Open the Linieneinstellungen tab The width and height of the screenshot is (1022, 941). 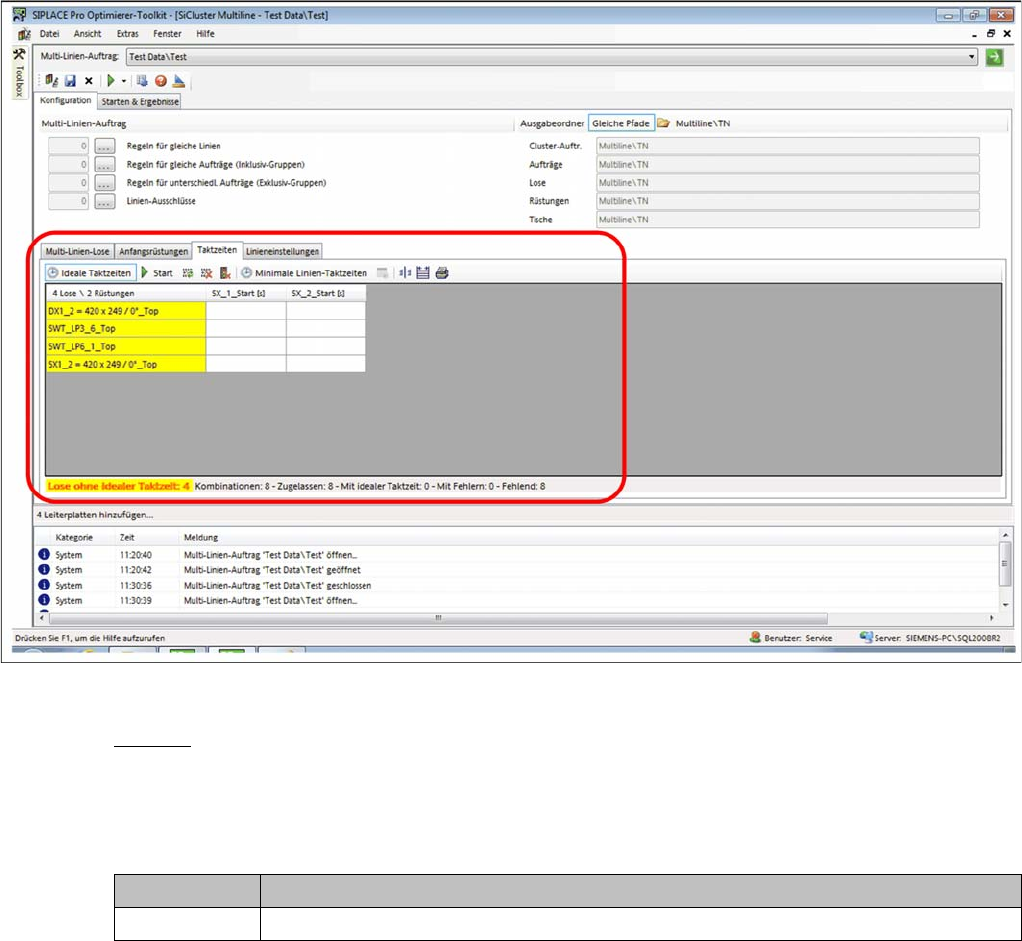pos(282,252)
